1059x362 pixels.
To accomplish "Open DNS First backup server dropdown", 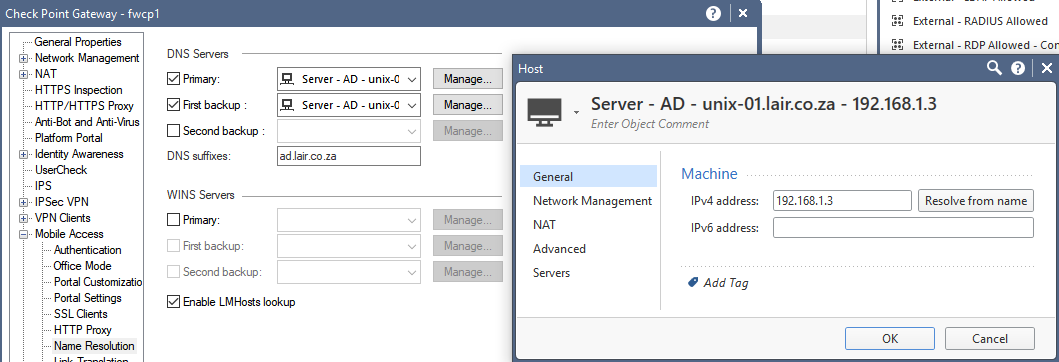I will (412, 105).
